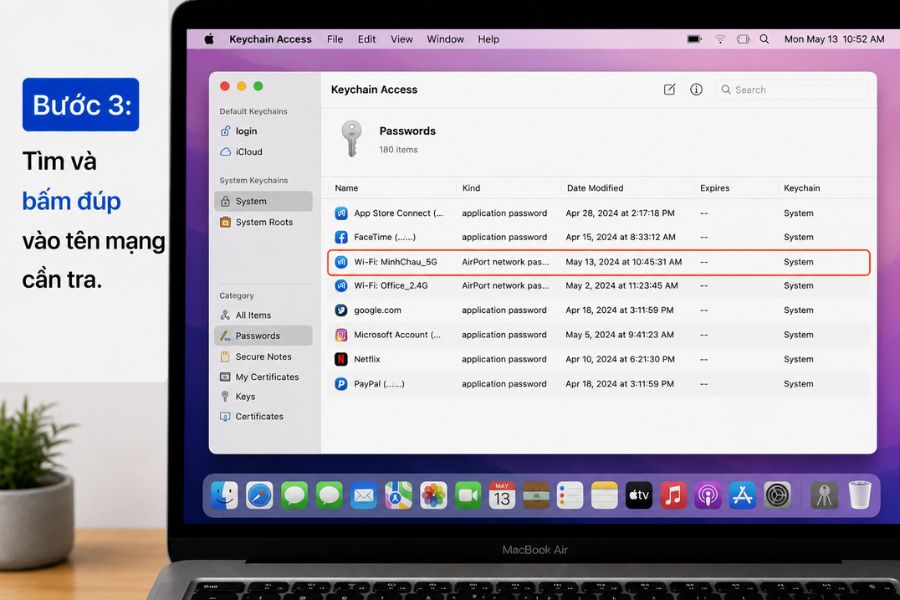
Task: Open the Secure Notes category
Action: (x=263, y=357)
